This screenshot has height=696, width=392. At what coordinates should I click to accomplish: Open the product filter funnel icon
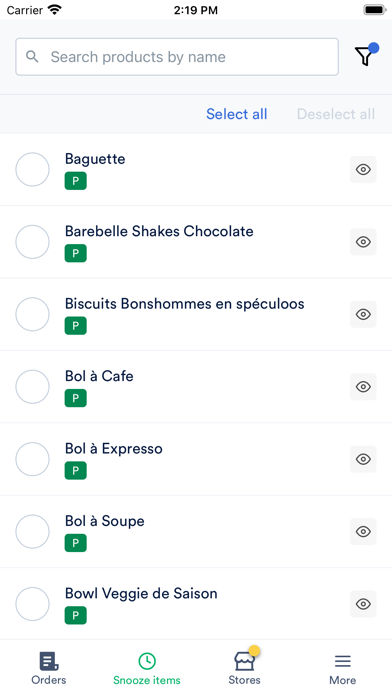364,56
